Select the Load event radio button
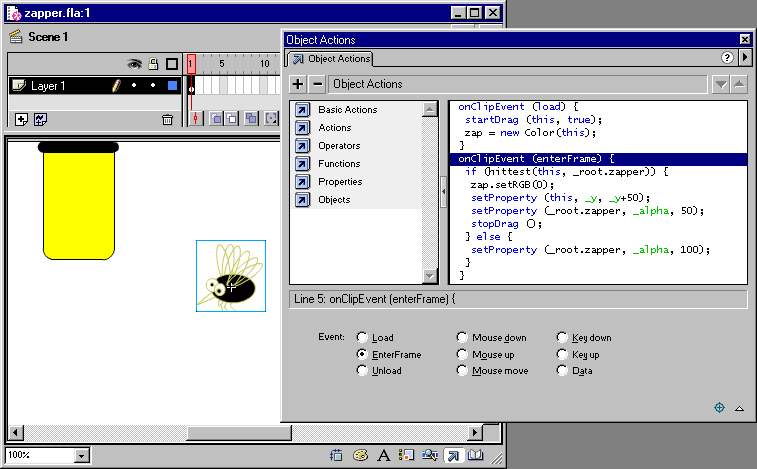The height and width of the screenshot is (469, 757). coord(362,338)
